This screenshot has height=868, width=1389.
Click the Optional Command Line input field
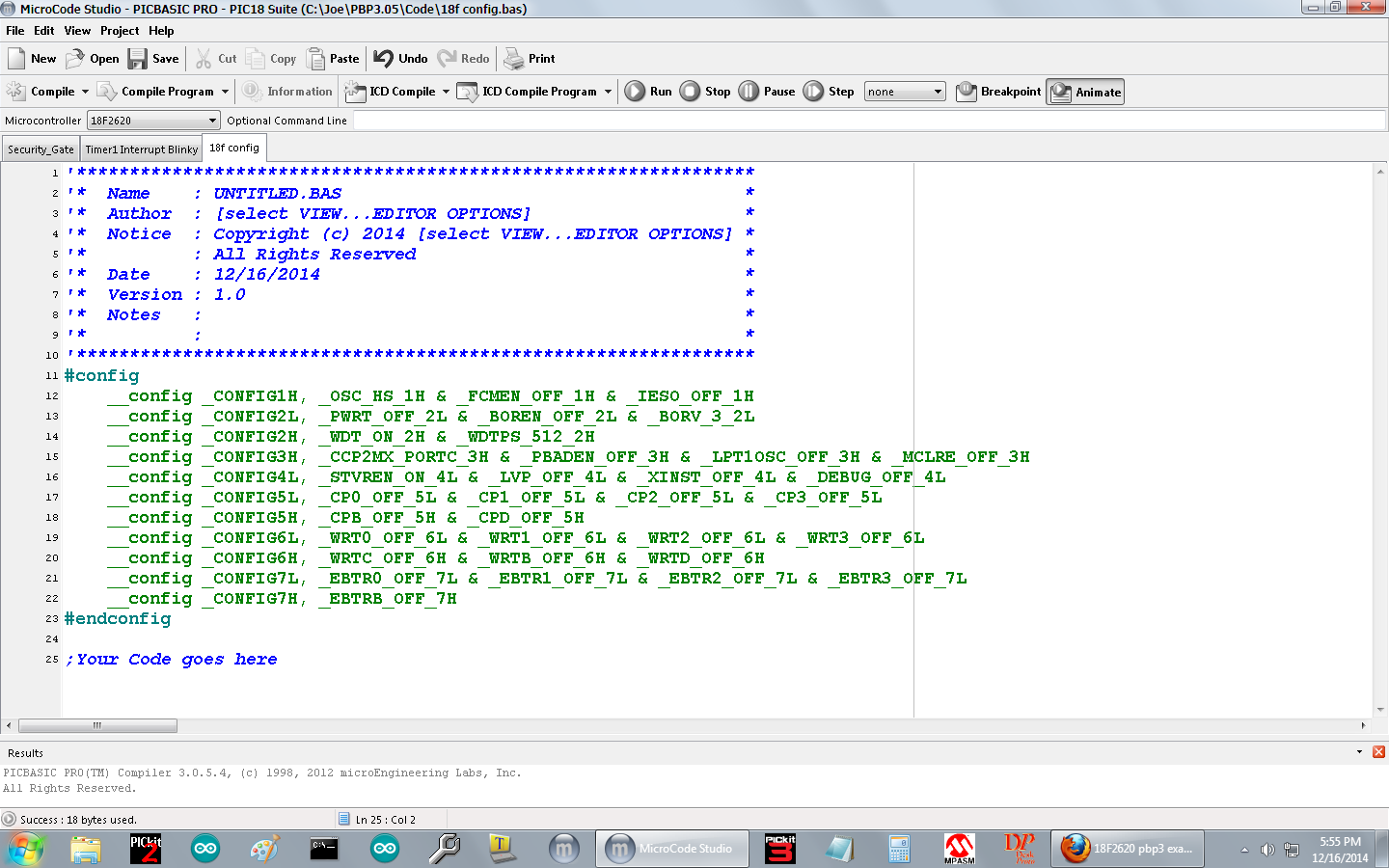pyautogui.click(x=869, y=121)
